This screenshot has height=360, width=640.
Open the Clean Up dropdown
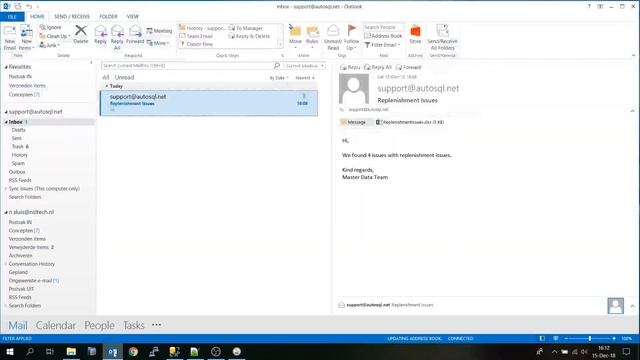click(x=55, y=36)
